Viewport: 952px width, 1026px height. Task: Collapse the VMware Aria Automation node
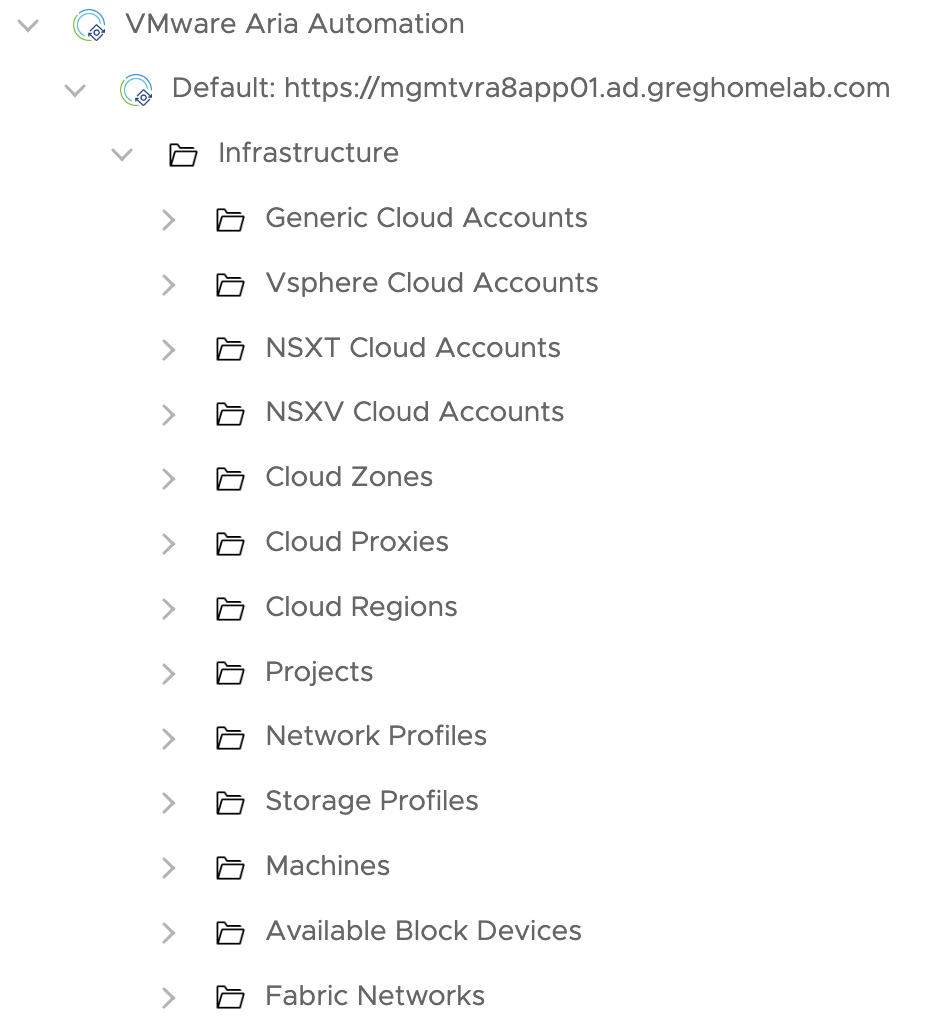(28, 26)
